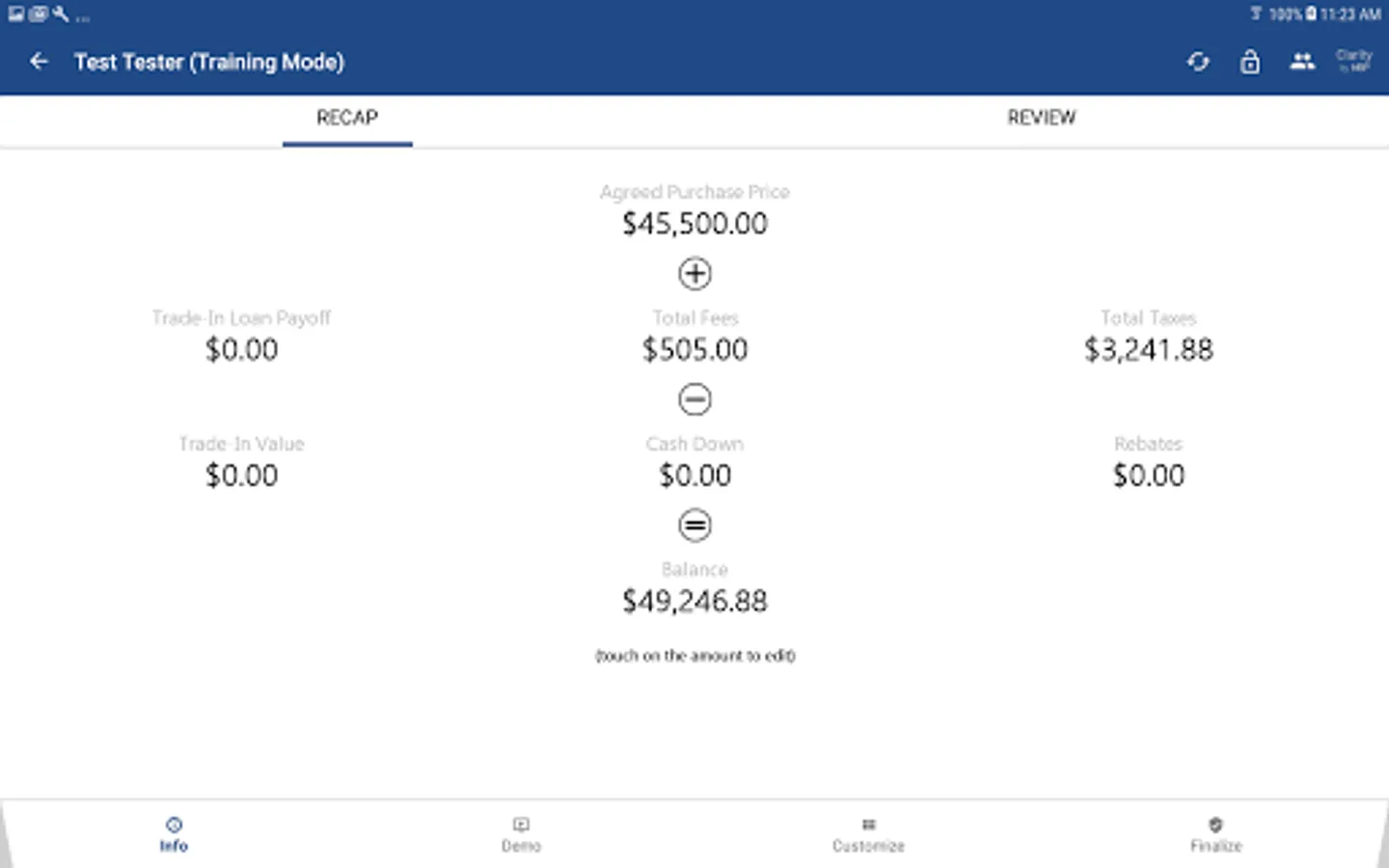1389x868 pixels.
Task: Edit the Agreed Purchase Price amount
Action: [694, 224]
